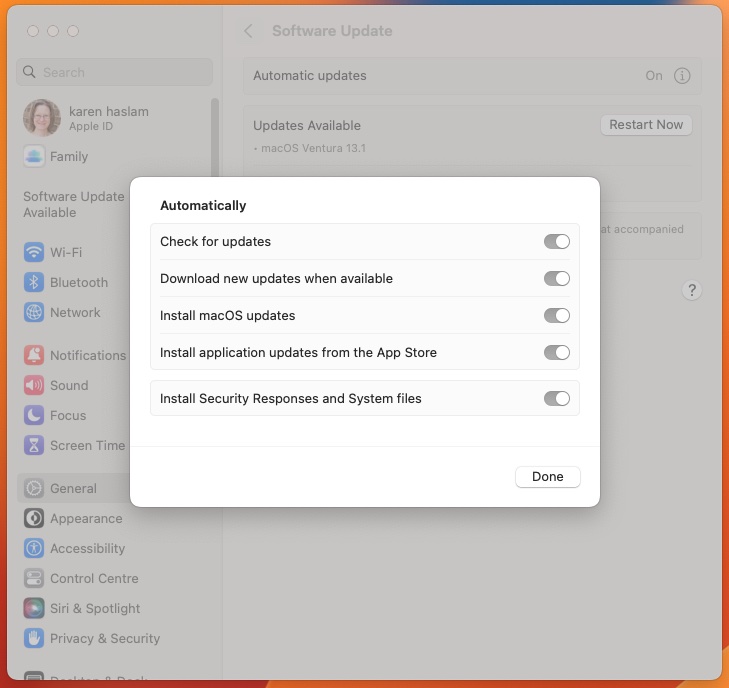Open Wi-Fi settings icon
Viewport: 729px width, 688px height.
(34, 252)
